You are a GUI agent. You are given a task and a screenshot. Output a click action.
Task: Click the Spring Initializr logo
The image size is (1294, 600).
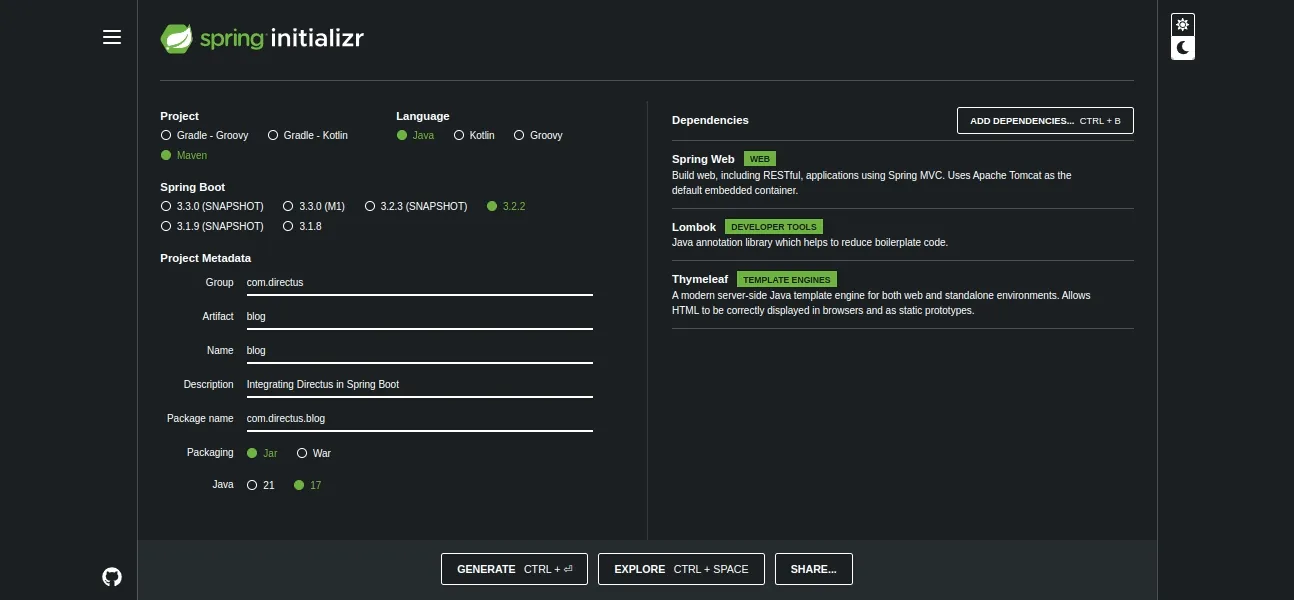pyautogui.click(x=261, y=38)
